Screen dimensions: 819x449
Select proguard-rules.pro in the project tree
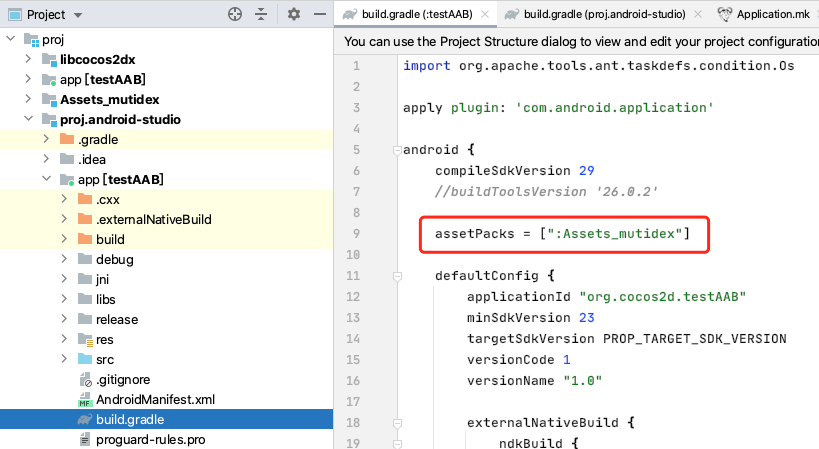click(150, 440)
